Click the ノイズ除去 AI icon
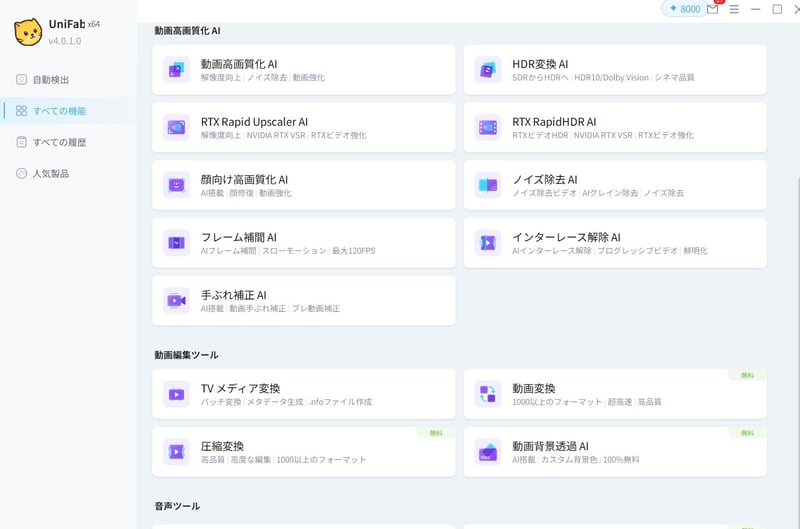The height and width of the screenshot is (529, 800). pos(488,185)
